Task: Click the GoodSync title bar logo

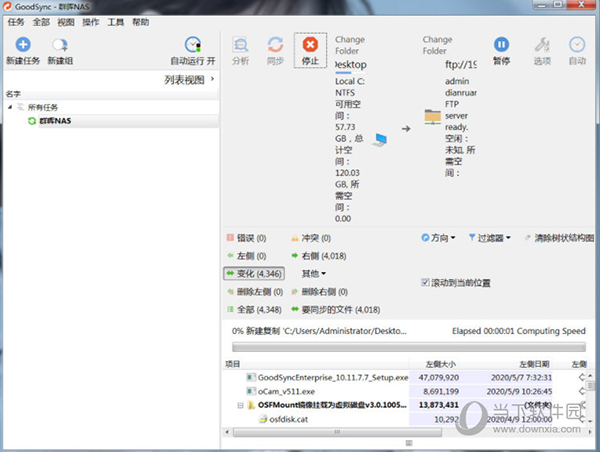Action: coord(7,7)
